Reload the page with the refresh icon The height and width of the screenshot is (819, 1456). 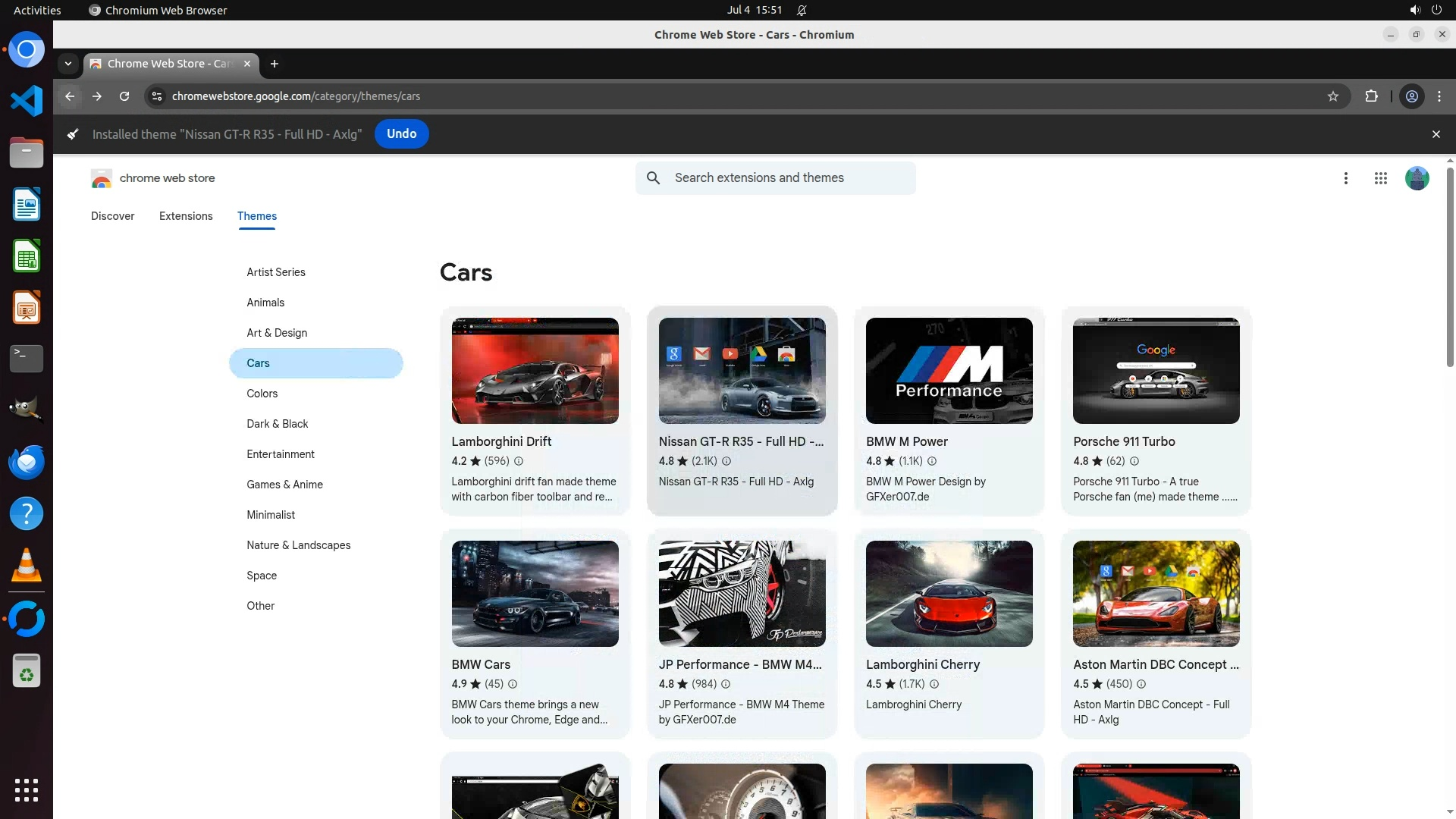(124, 96)
